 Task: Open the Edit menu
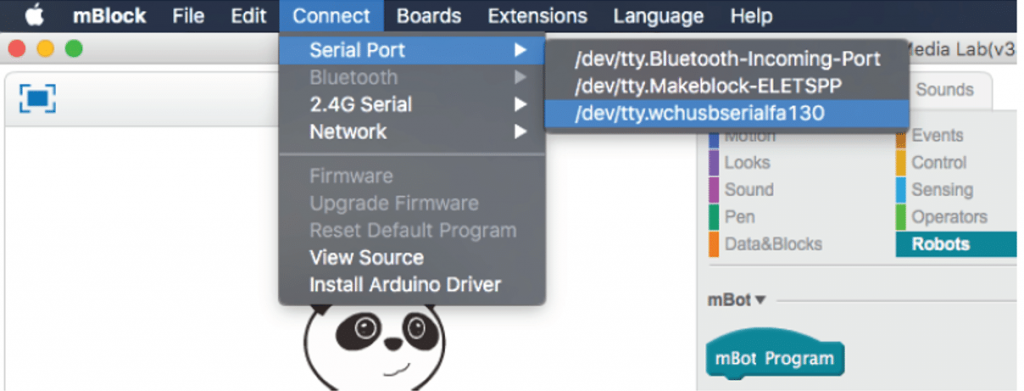tap(248, 16)
